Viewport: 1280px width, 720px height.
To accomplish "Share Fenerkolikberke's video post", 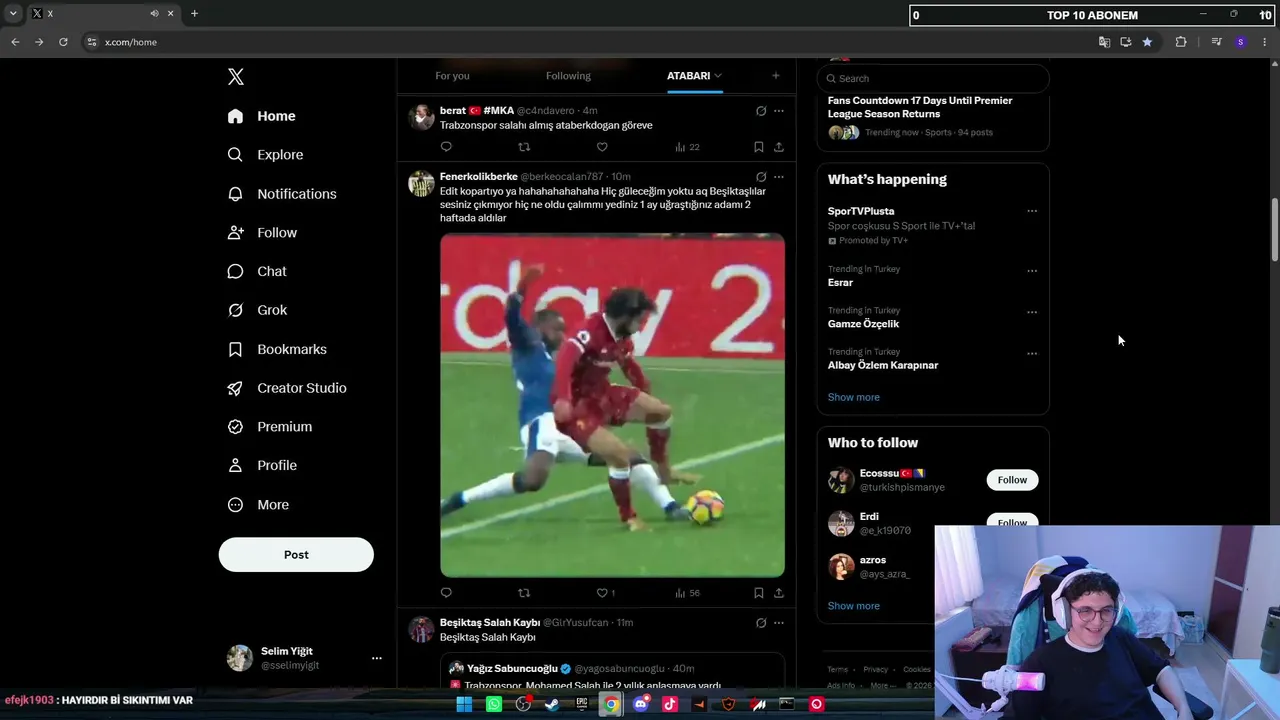I will [x=778, y=593].
